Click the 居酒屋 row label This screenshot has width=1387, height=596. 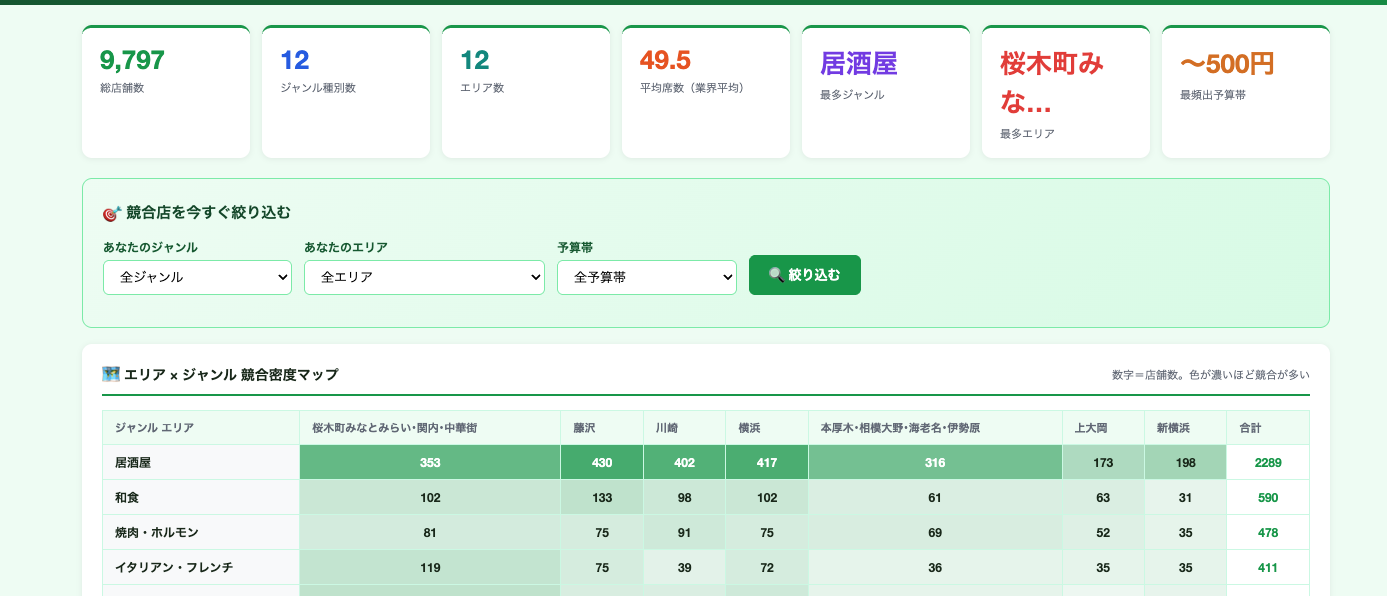pyautogui.click(x=201, y=462)
